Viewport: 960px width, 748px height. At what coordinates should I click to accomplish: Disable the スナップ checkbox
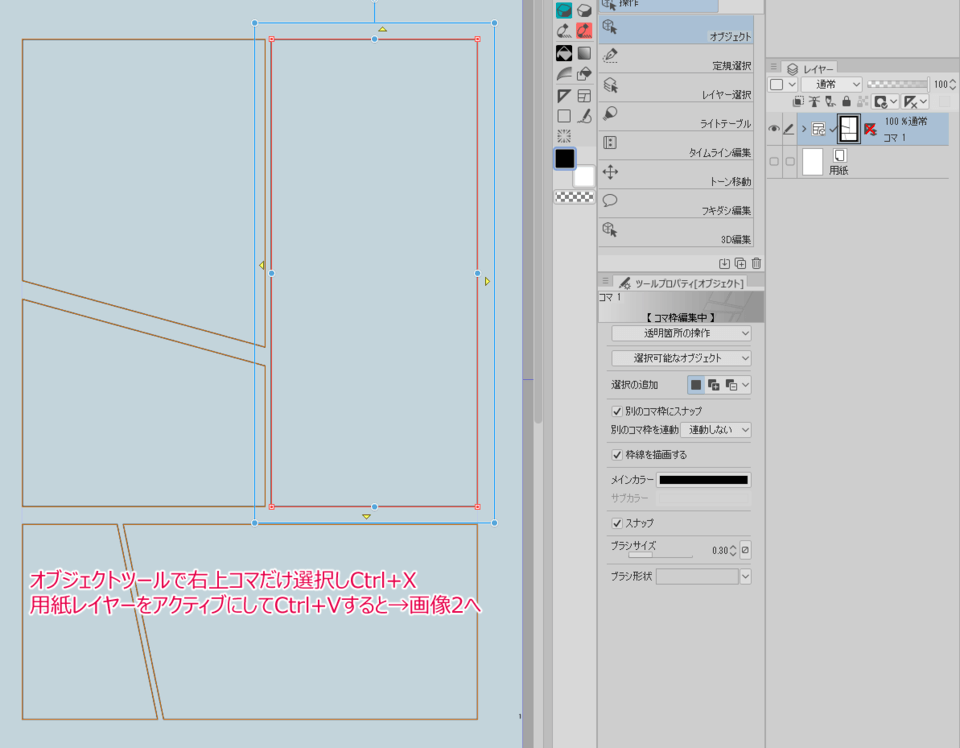pyautogui.click(x=617, y=523)
